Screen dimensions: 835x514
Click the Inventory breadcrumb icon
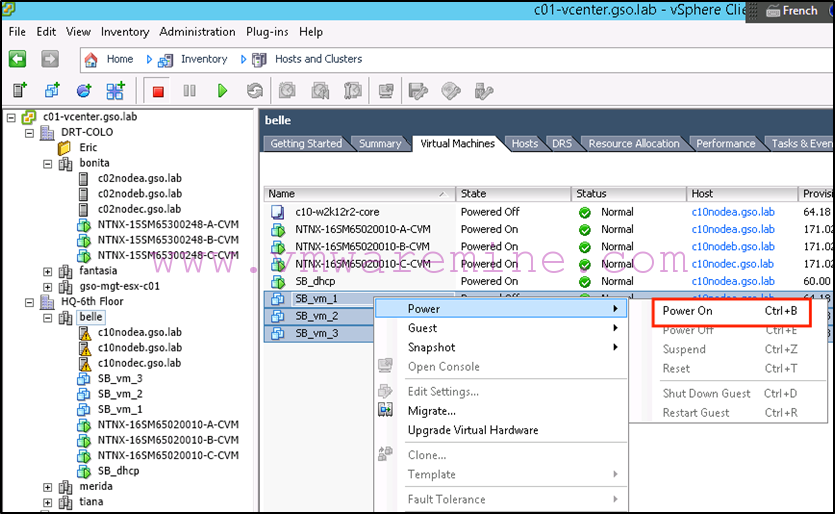[165, 60]
